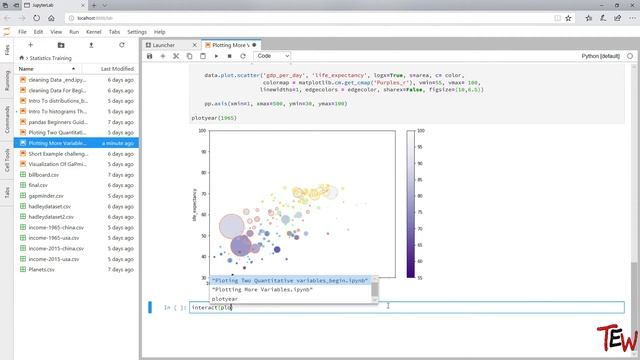Select the Plotting More Variables notebook tab
Image resolution: width=640 pixels, height=360 pixels.
click(x=231, y=45)
